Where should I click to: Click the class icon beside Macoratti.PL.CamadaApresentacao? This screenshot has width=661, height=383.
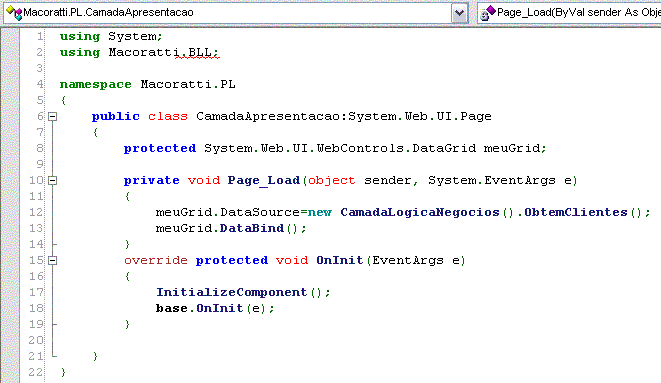(x=14, y=13)
